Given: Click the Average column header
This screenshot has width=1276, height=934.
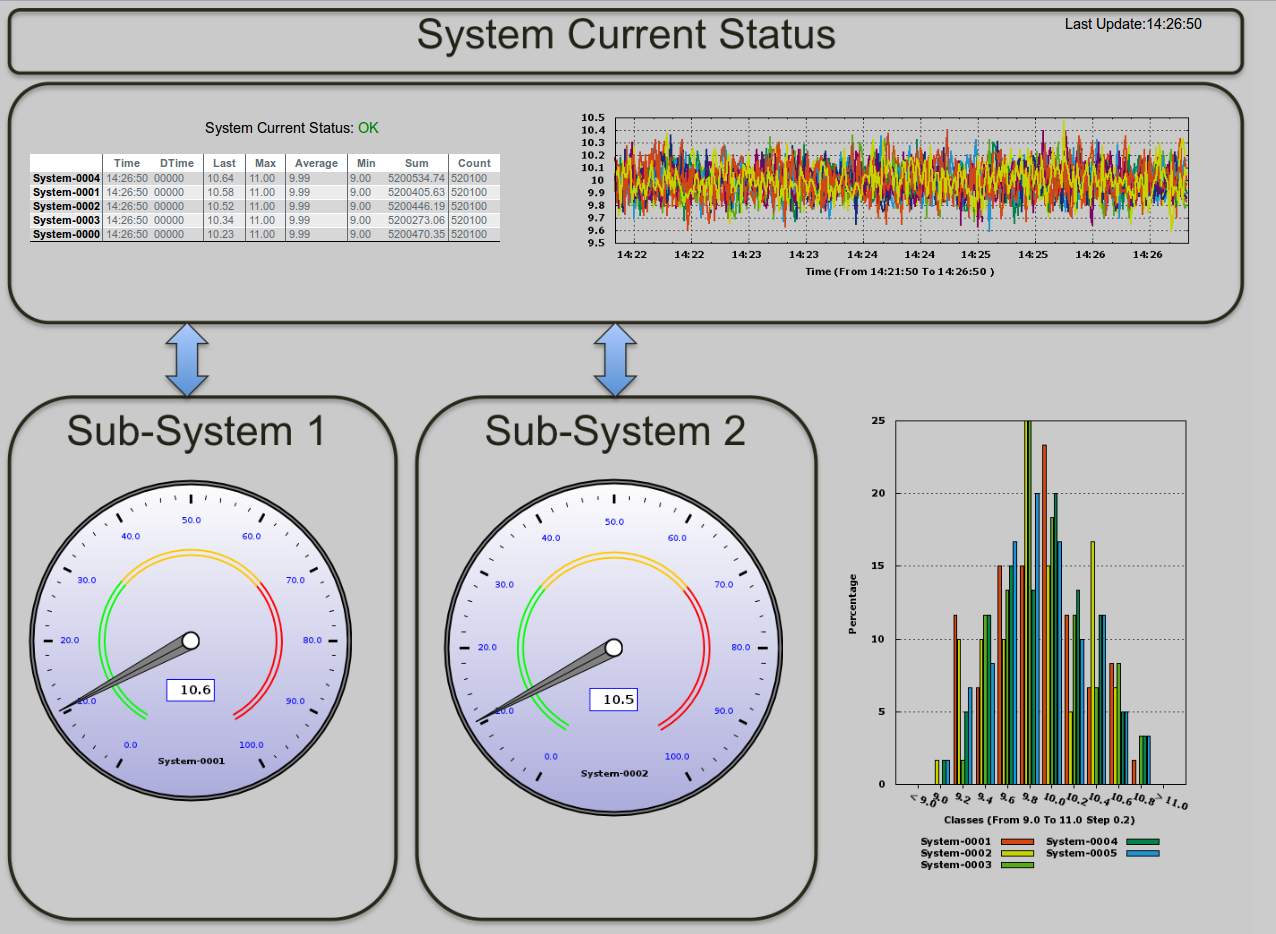Looking at the screenshot, I should point(316,163).
